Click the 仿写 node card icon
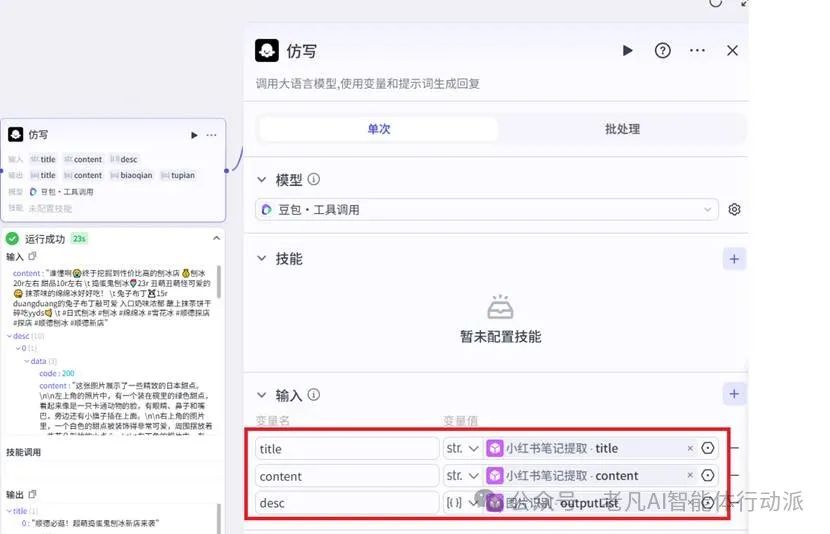 [x=15, y=134]
